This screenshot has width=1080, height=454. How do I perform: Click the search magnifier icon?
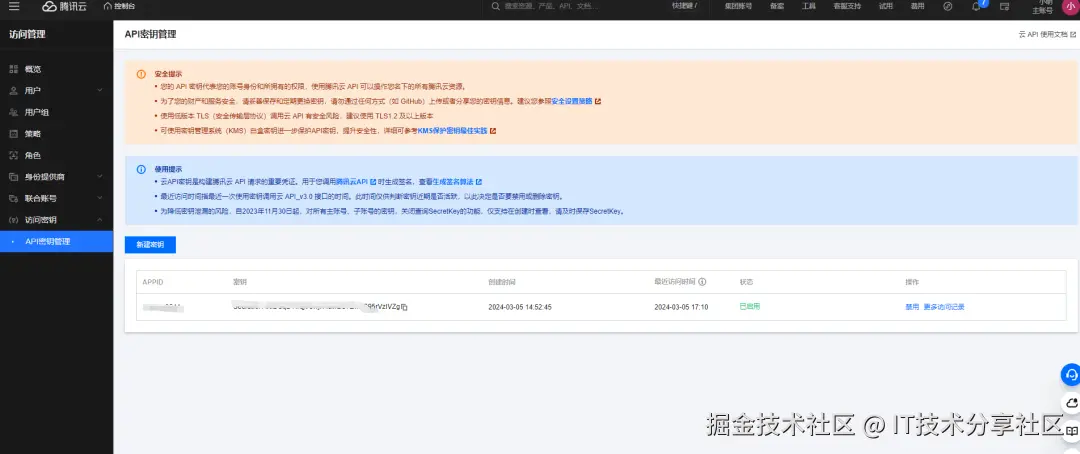(x=496, y=6)
